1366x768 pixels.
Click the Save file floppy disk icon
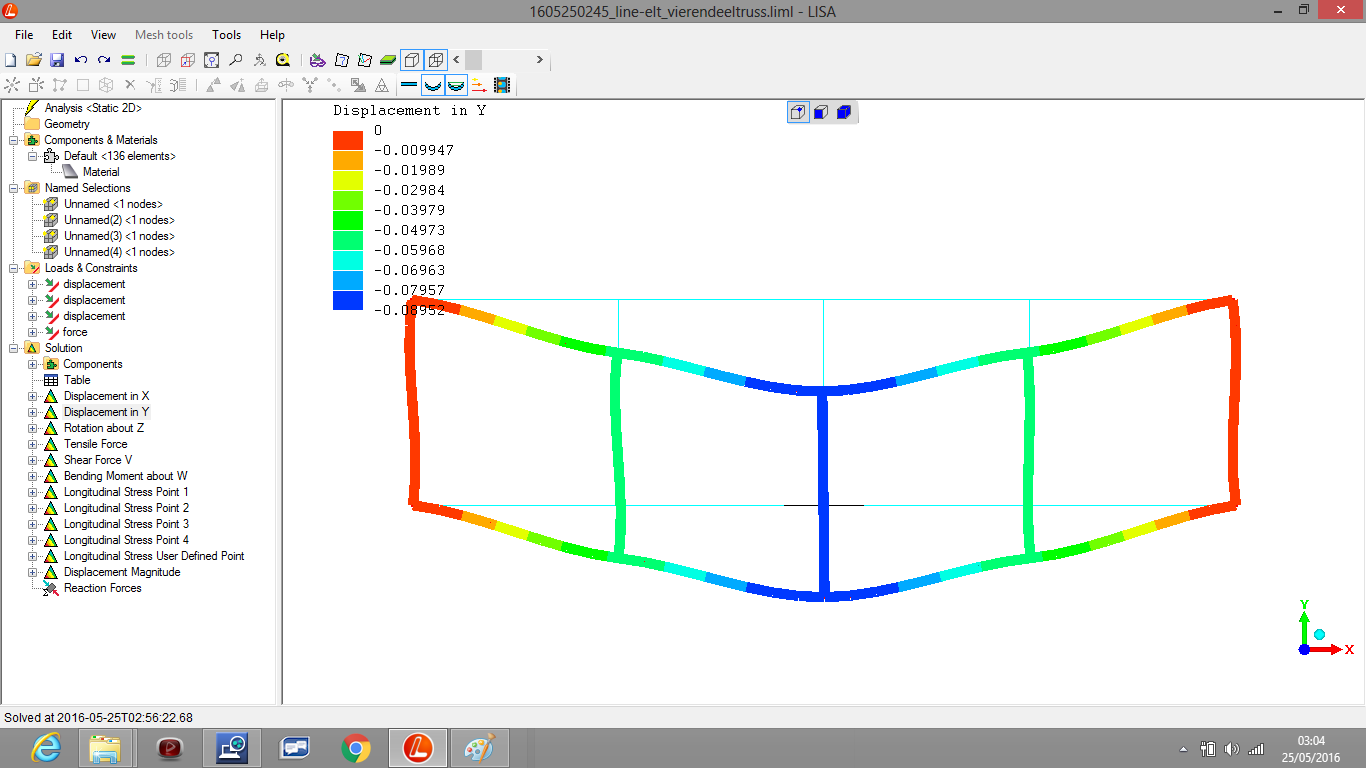pos(57,60)
